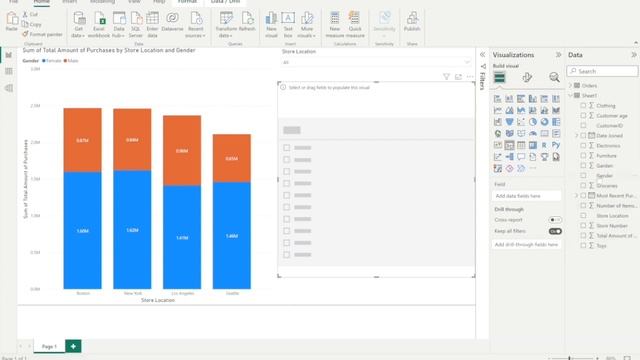
Task: Open the Analytics pane tab with magnifier
Action: click(x=554, y=77)
